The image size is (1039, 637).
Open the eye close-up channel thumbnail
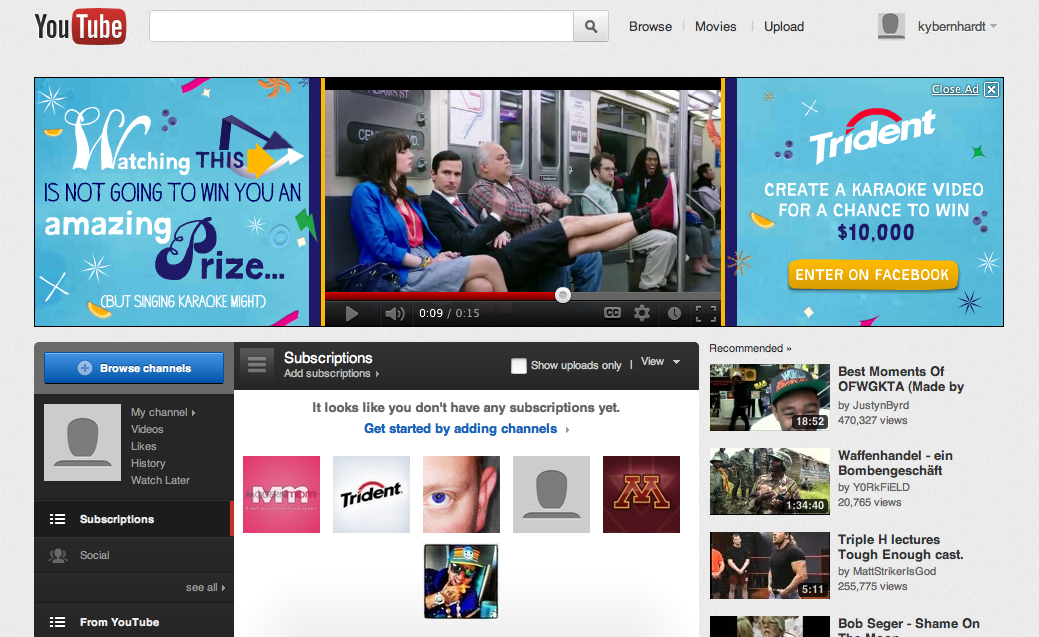click(461, 494)
